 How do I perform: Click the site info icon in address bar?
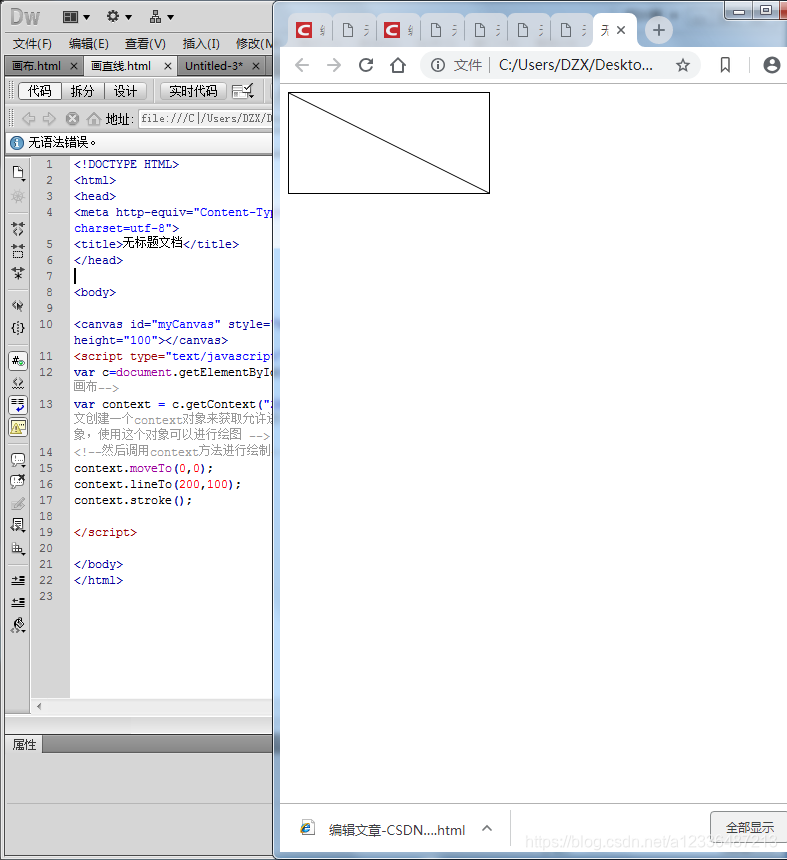(x=438, y=65)
